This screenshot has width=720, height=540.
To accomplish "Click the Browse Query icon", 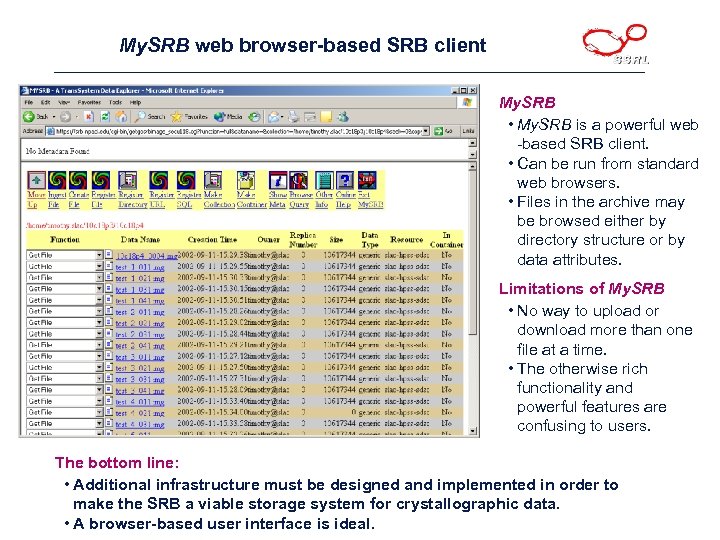I will 298,180.
